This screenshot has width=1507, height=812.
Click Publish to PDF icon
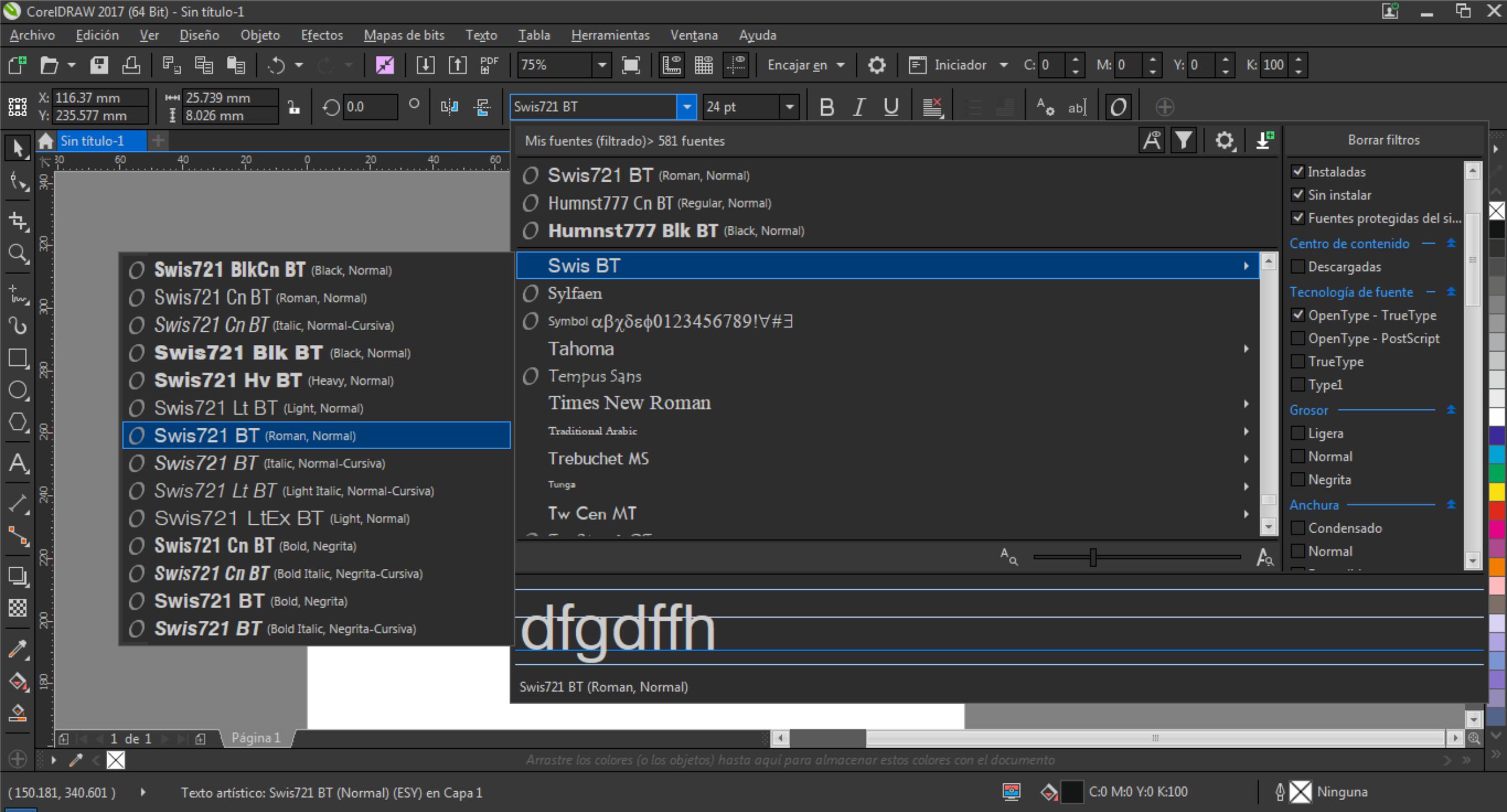pos(489,65)
